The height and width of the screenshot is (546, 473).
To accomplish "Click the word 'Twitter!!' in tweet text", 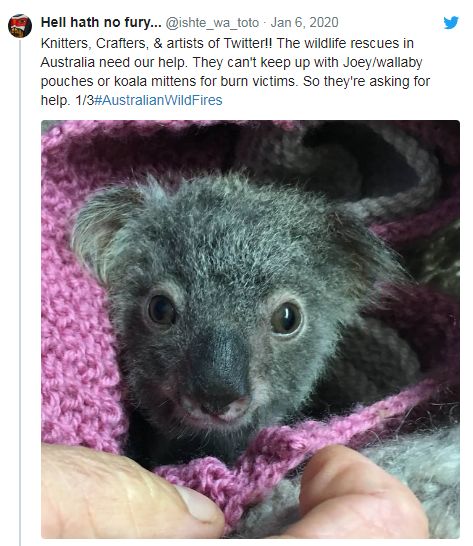I will point(248,44).
